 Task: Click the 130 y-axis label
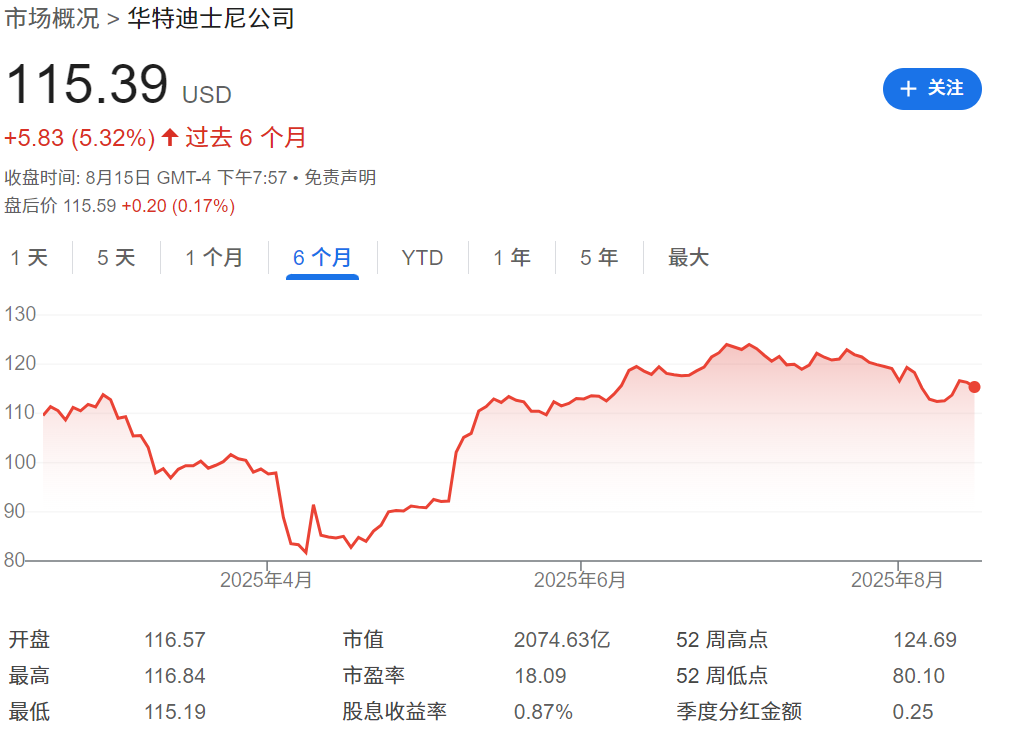tap(20, 314)
